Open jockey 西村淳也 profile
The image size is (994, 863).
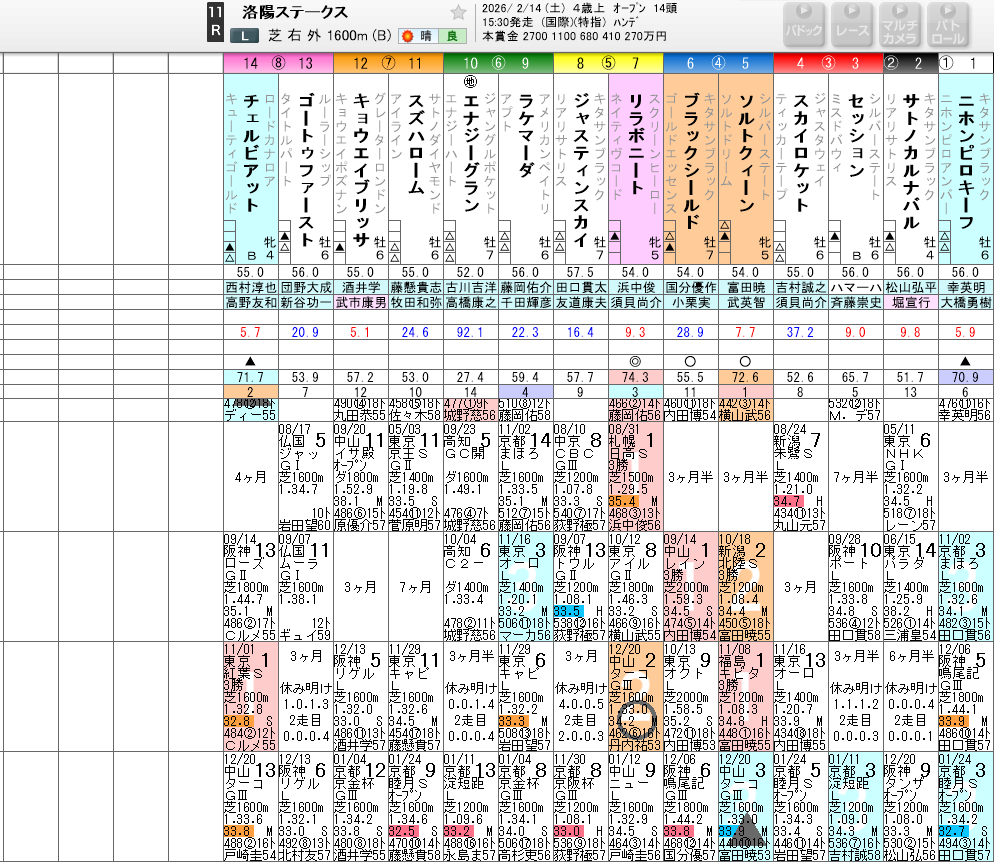(251, 287)
